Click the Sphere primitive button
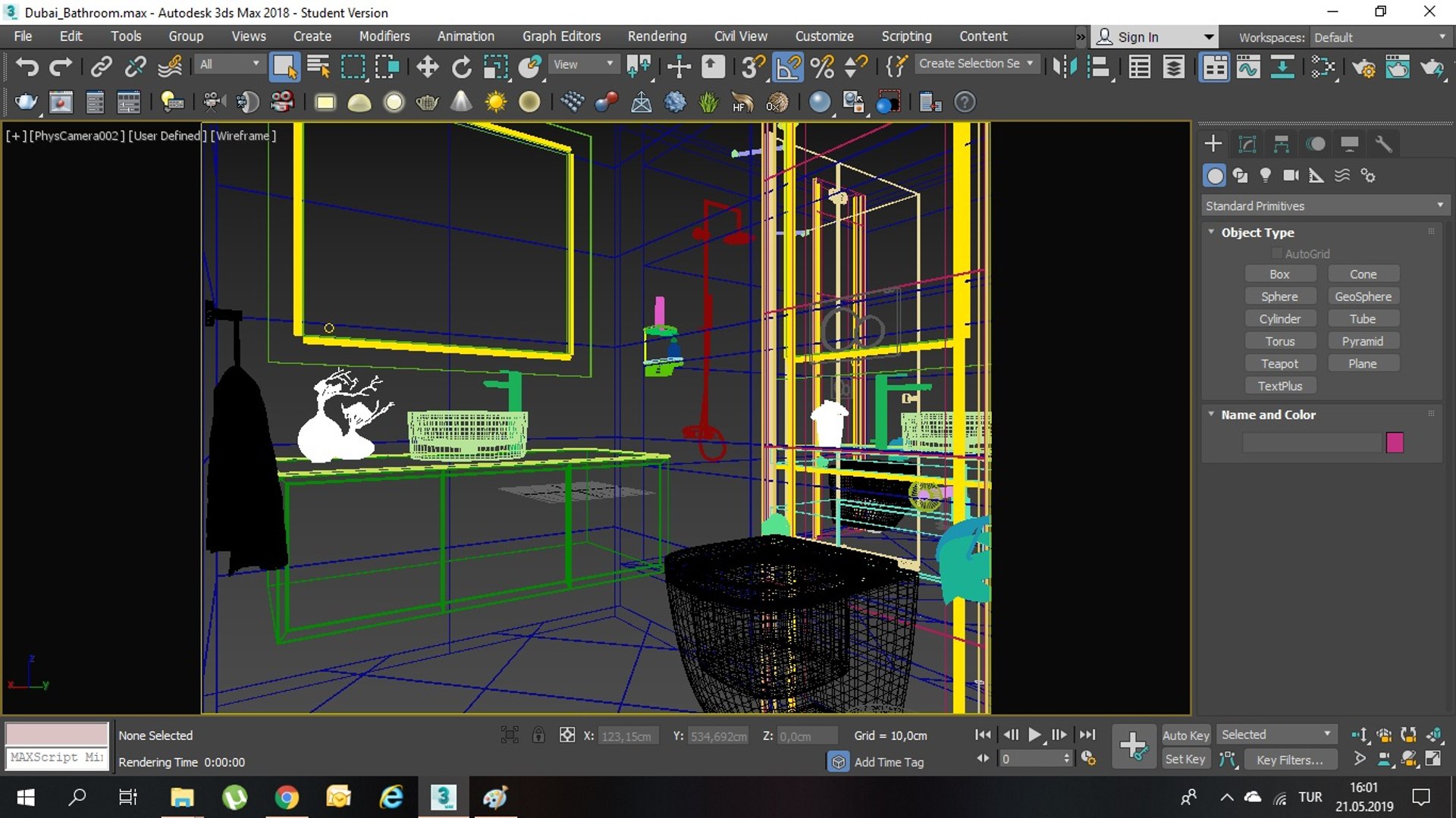 coord(1280,296)
